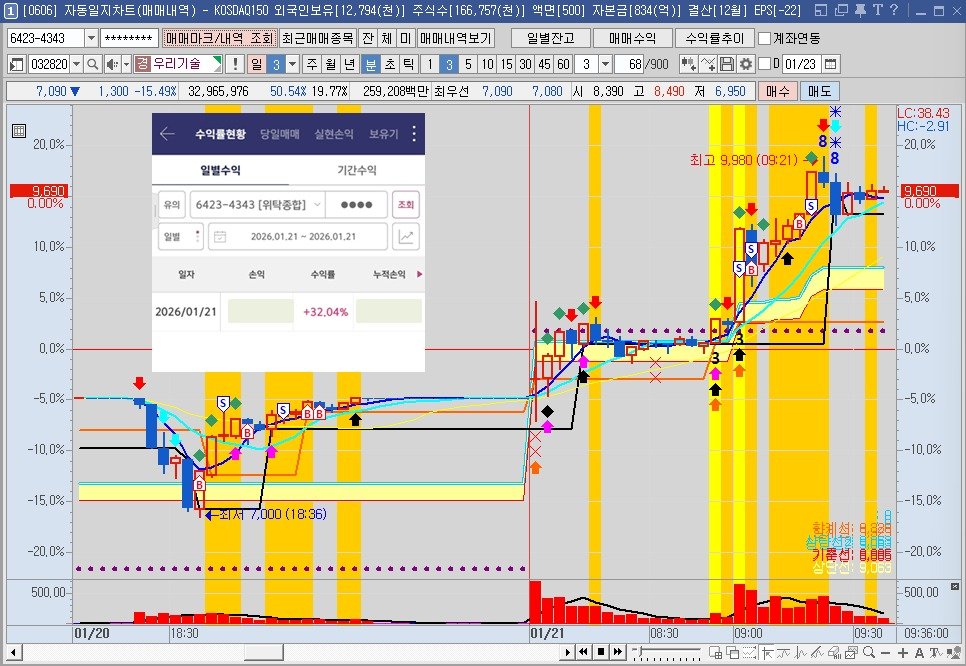Open the calendar next to the 01/23 date
Screen dimensions: 966x666
831,63
